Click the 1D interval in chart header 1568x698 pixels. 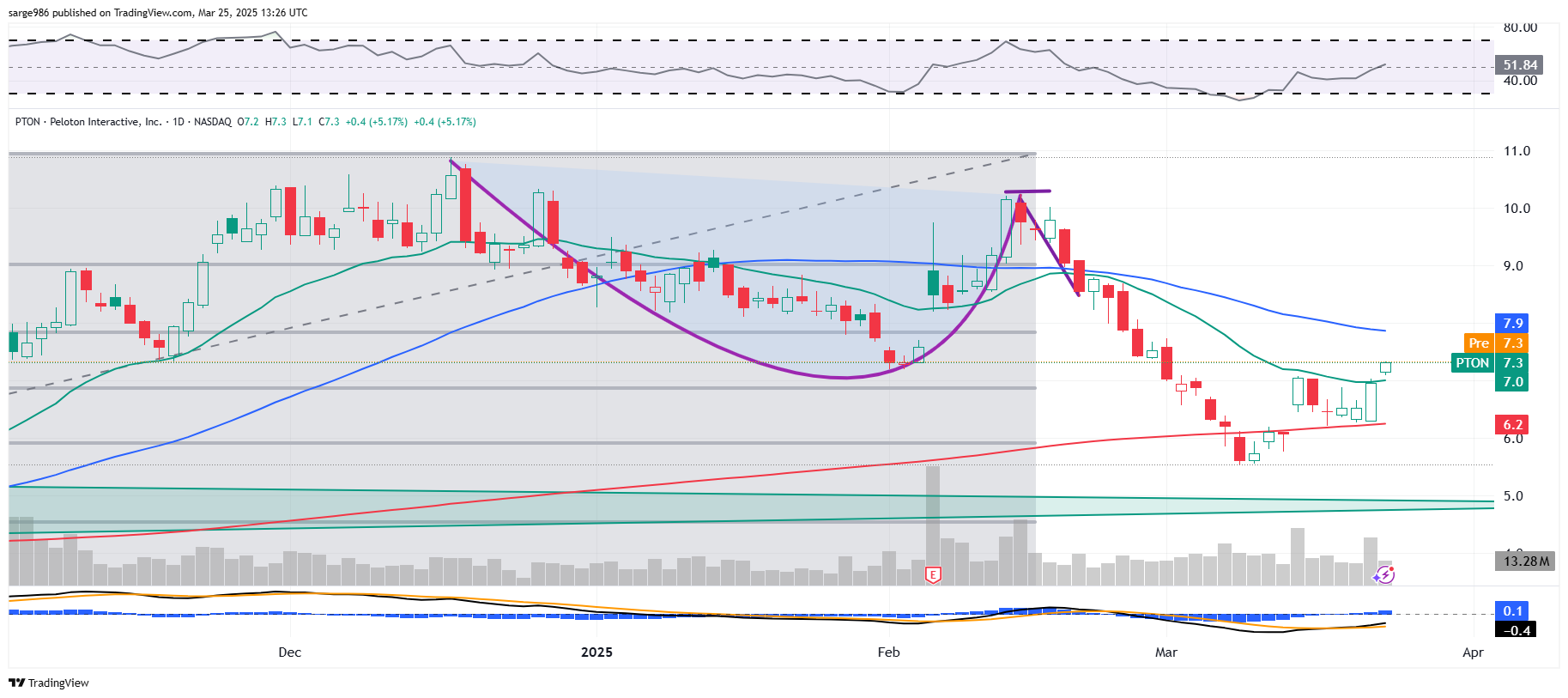click(x=179, y=122)
